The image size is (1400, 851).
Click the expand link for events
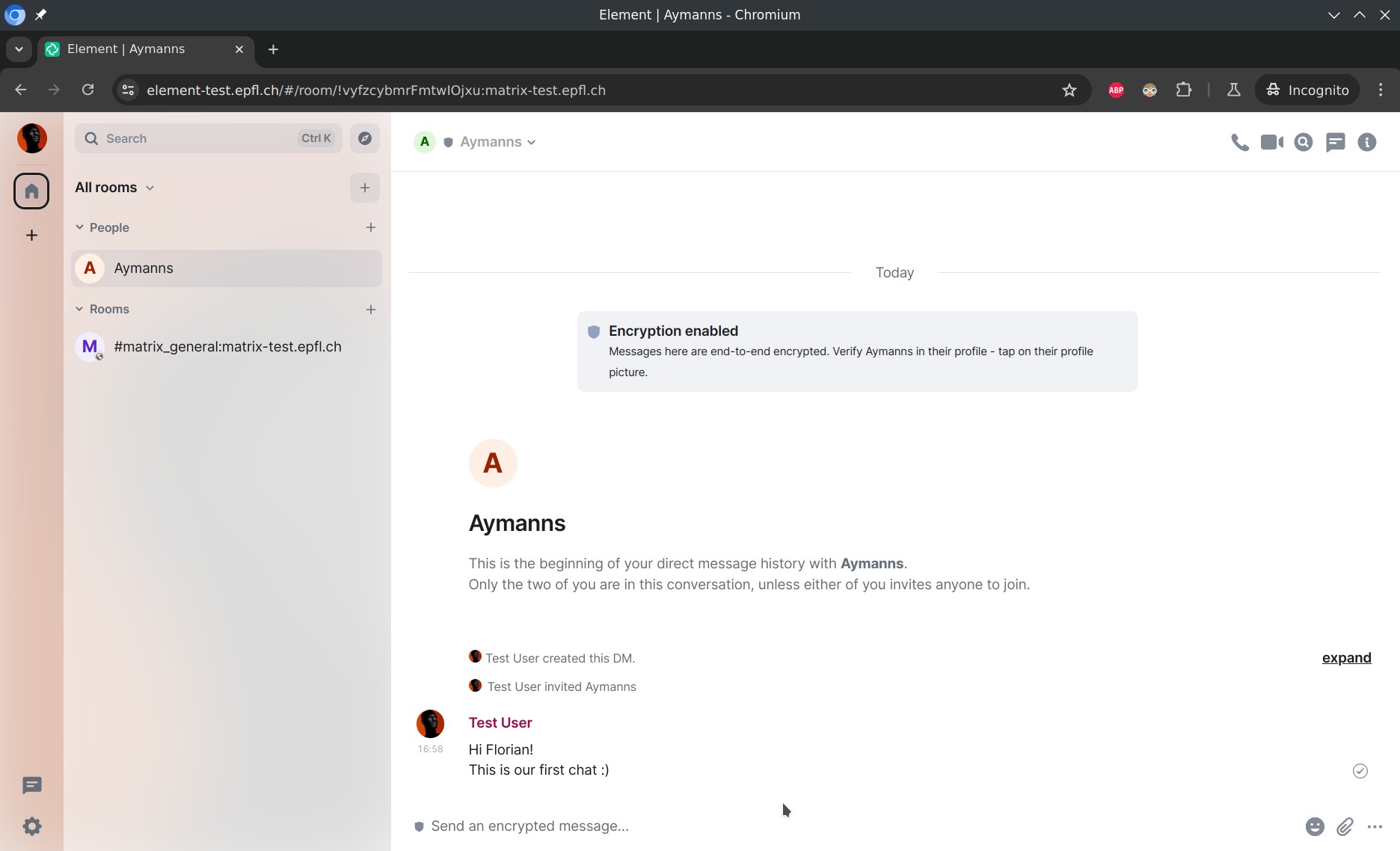click(1346, 658)
